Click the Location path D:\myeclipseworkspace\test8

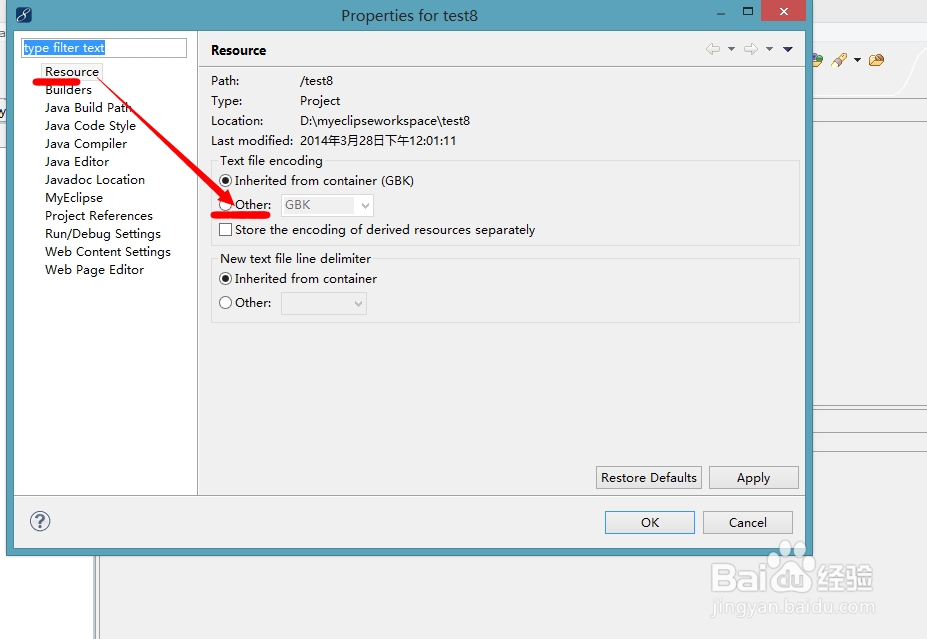pyautogui.click(x=385, y=121)
